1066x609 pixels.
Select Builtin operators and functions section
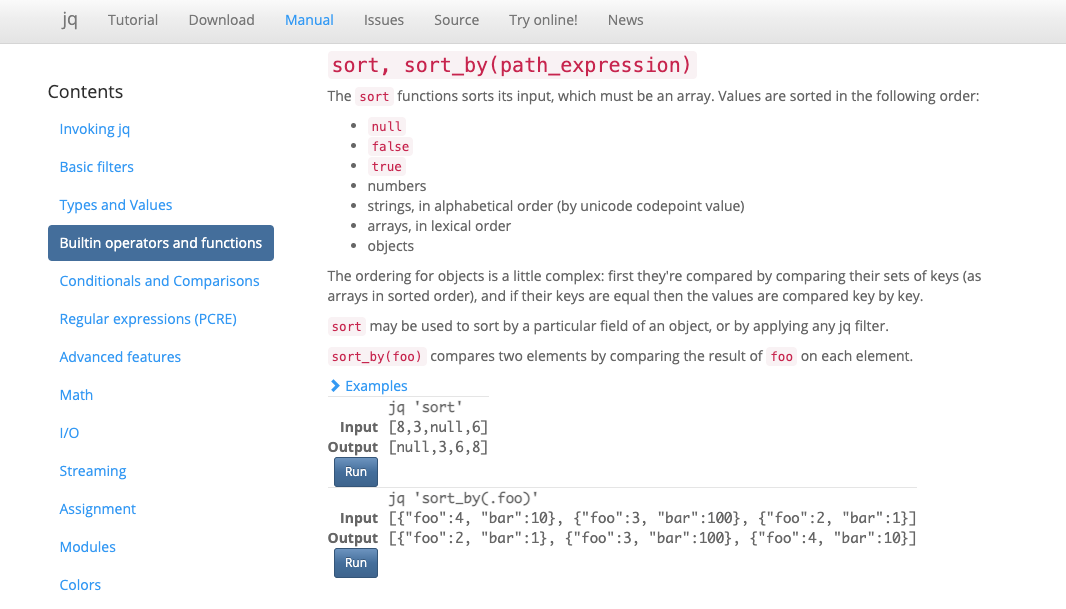pos(160,242)
